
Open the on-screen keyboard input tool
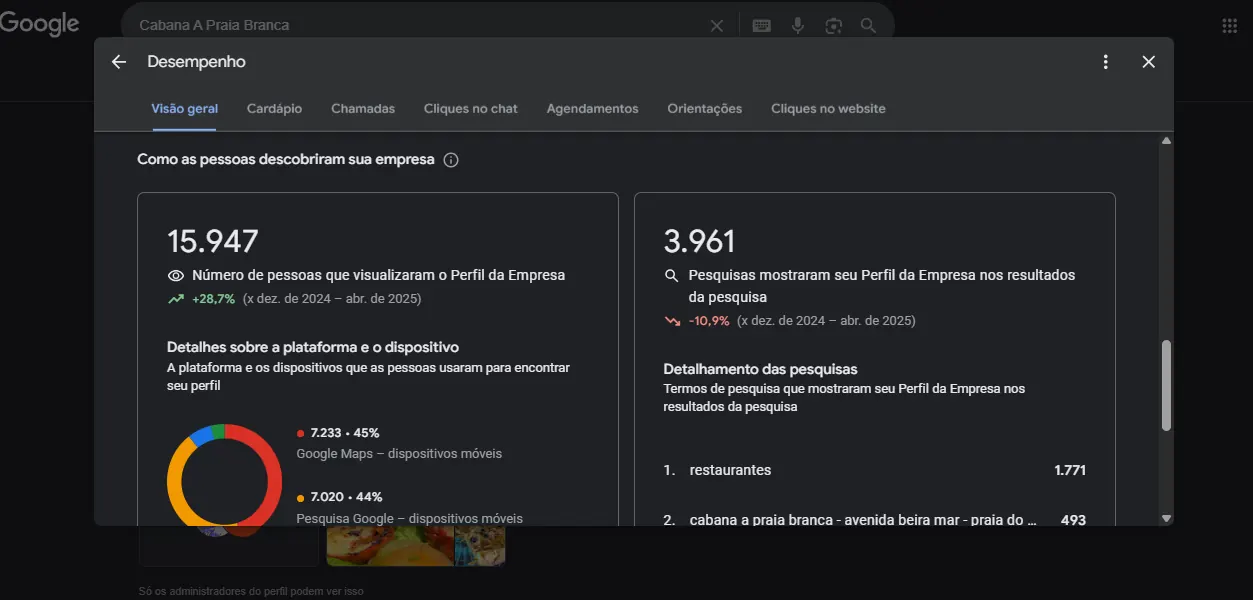762,26
